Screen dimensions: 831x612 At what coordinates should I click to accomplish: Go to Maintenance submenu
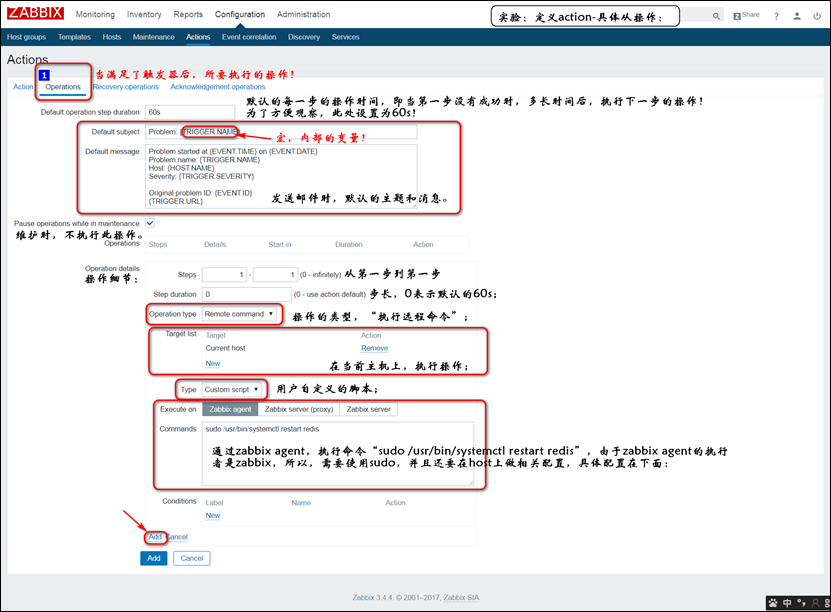click(154, 37)
